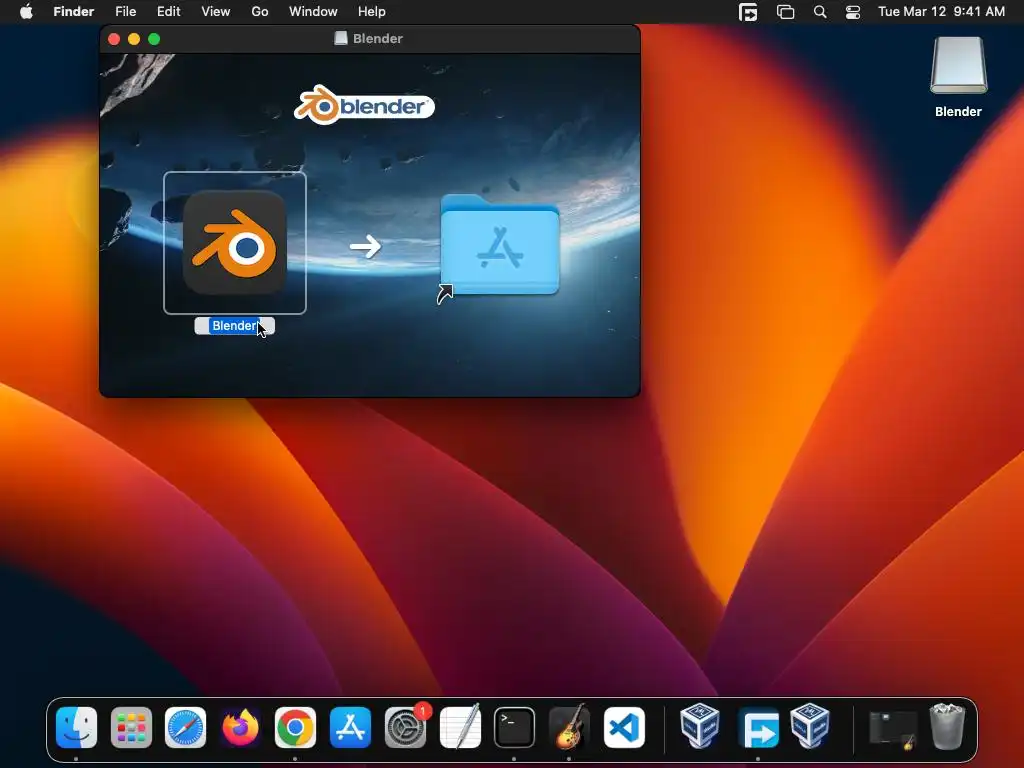Close the Blender installer window

tap(114, 39)
